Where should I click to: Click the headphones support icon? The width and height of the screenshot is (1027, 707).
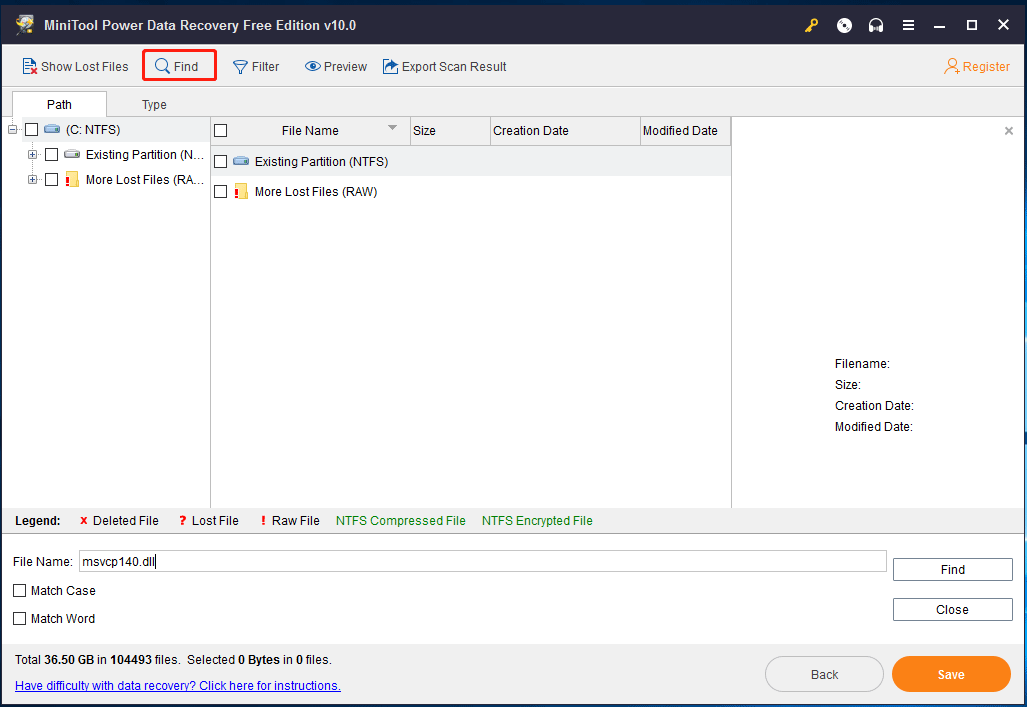point(876,26)
